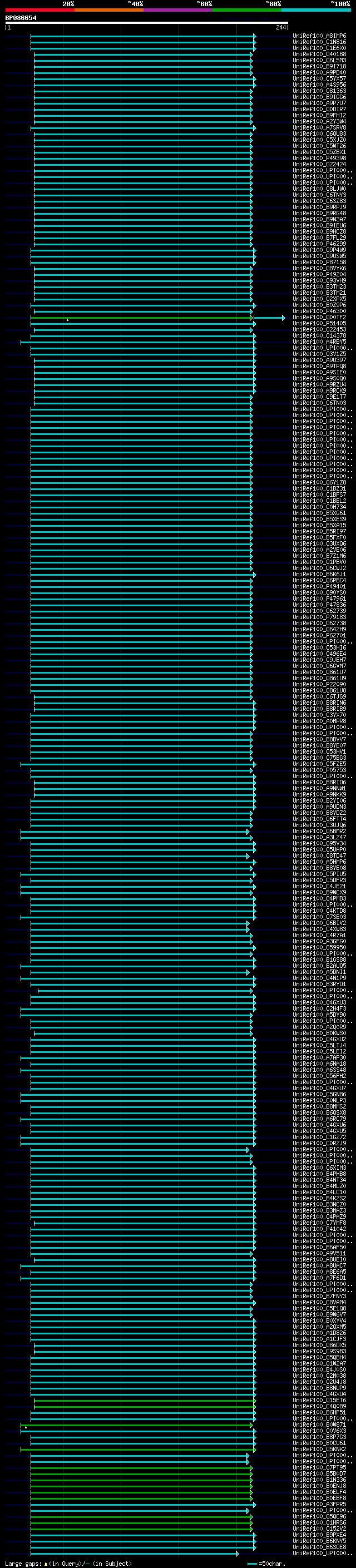Screen dimensions: 356x1568
Task: Select hit UniRef100_A9NNW1
Action: [319, 788]
